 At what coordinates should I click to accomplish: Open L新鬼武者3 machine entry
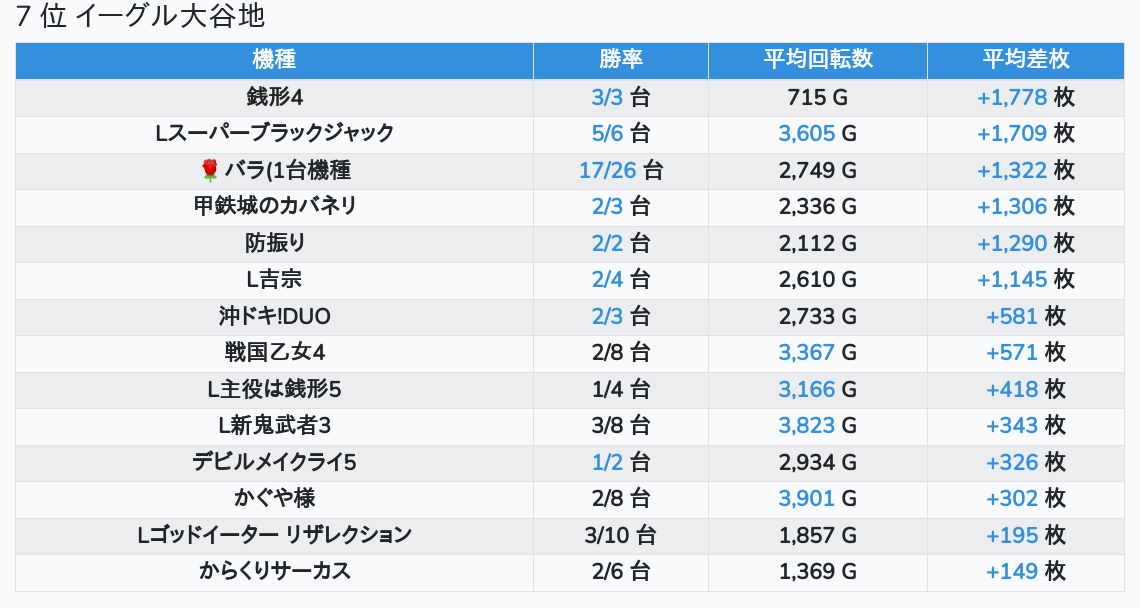(x=274, y=426)
